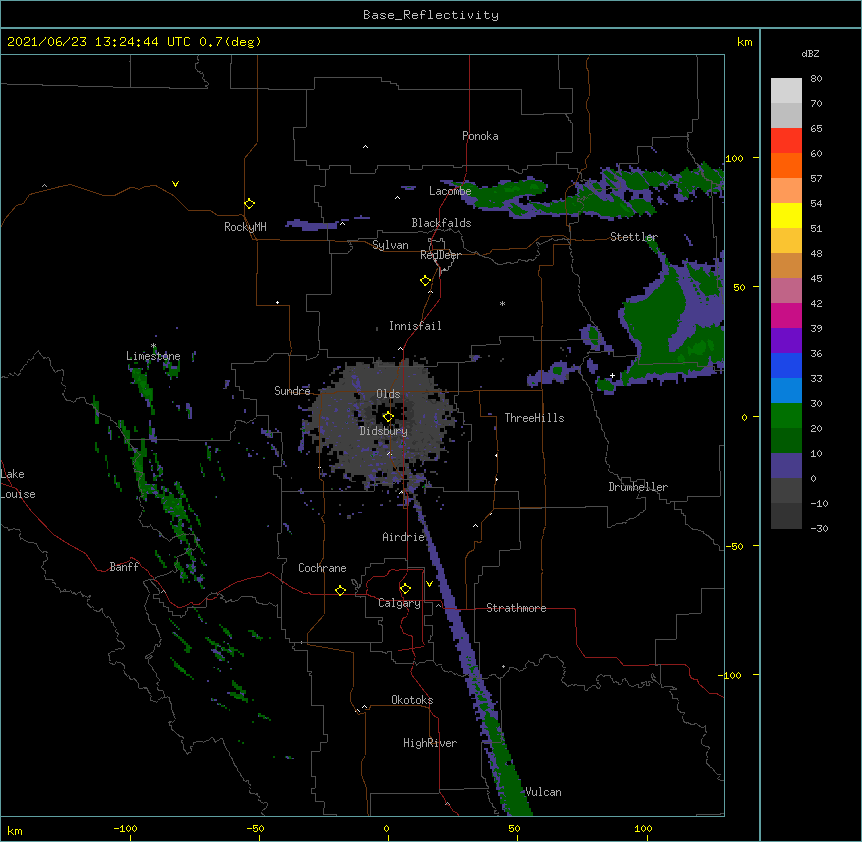The width and height of the screenshot is (862, 842).
Task: Click the yellow diamond marker beside RockyMH
Action: [x=250, y=204]
